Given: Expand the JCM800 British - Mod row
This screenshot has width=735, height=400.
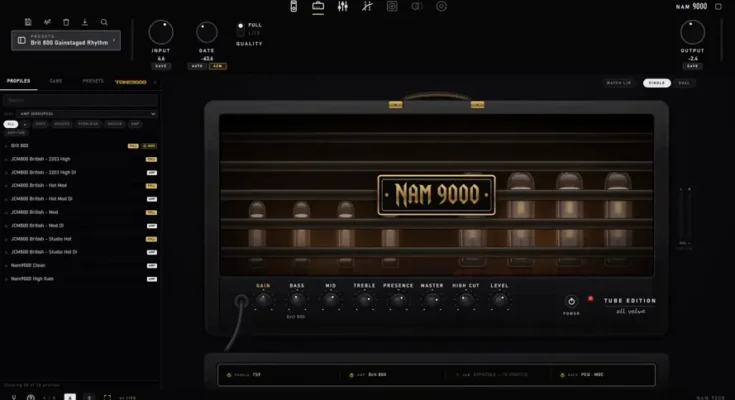Looking at the screenshot, I should point(6,212).
